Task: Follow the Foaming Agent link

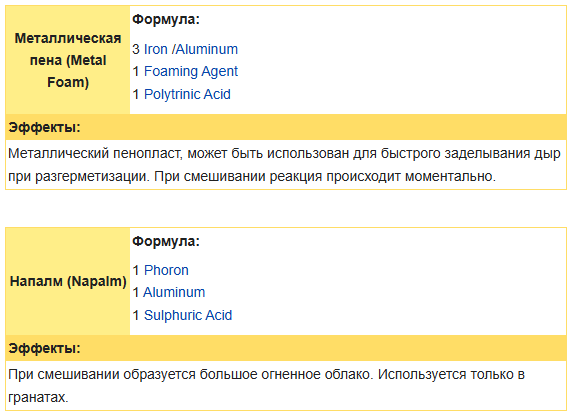Action: point(190,71)
